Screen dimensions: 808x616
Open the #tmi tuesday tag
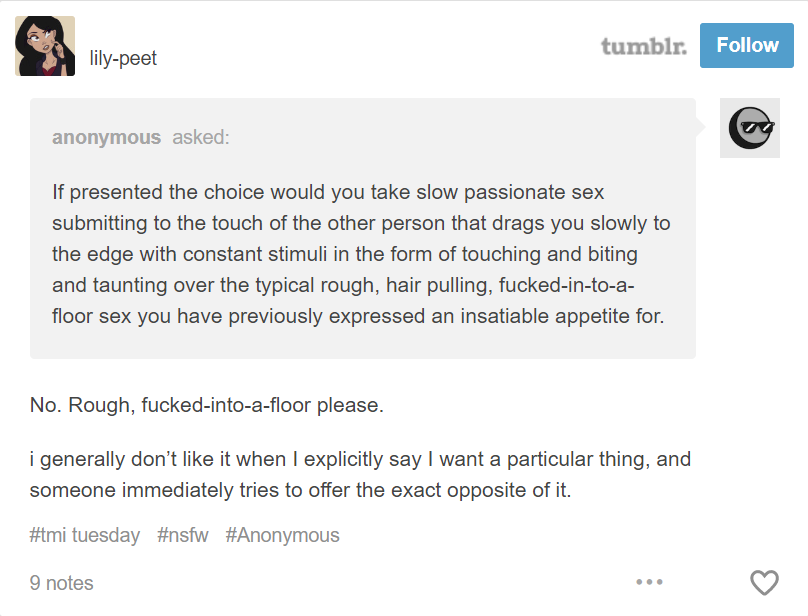click(x=85, y=535)
